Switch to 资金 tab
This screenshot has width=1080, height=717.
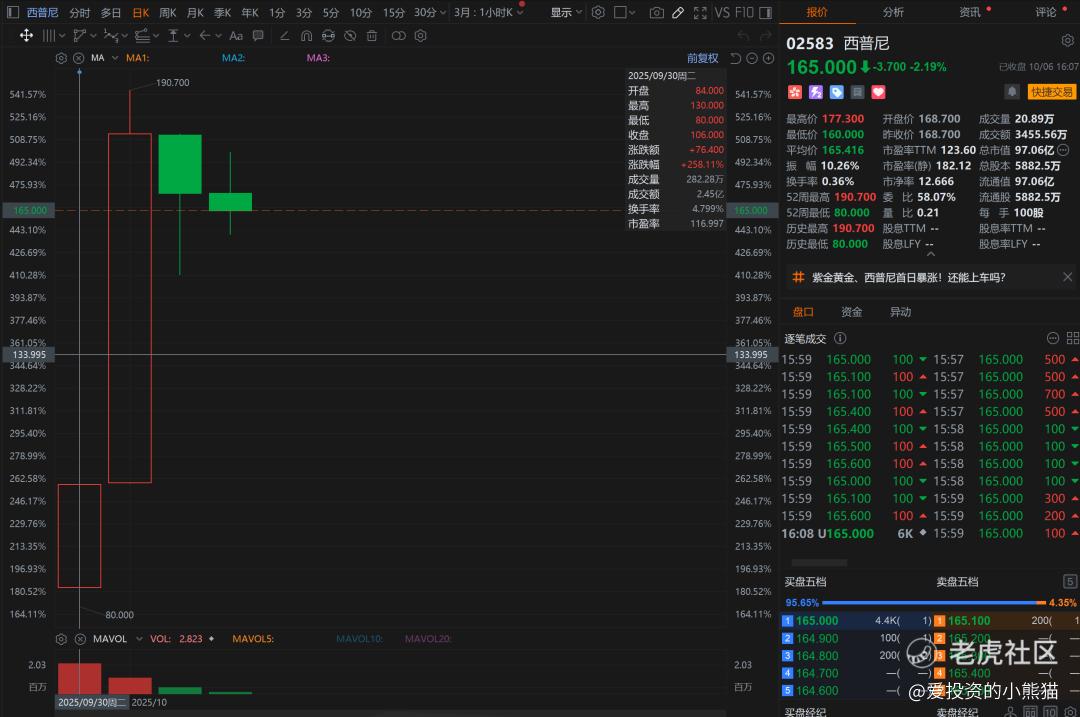(851, 312)
